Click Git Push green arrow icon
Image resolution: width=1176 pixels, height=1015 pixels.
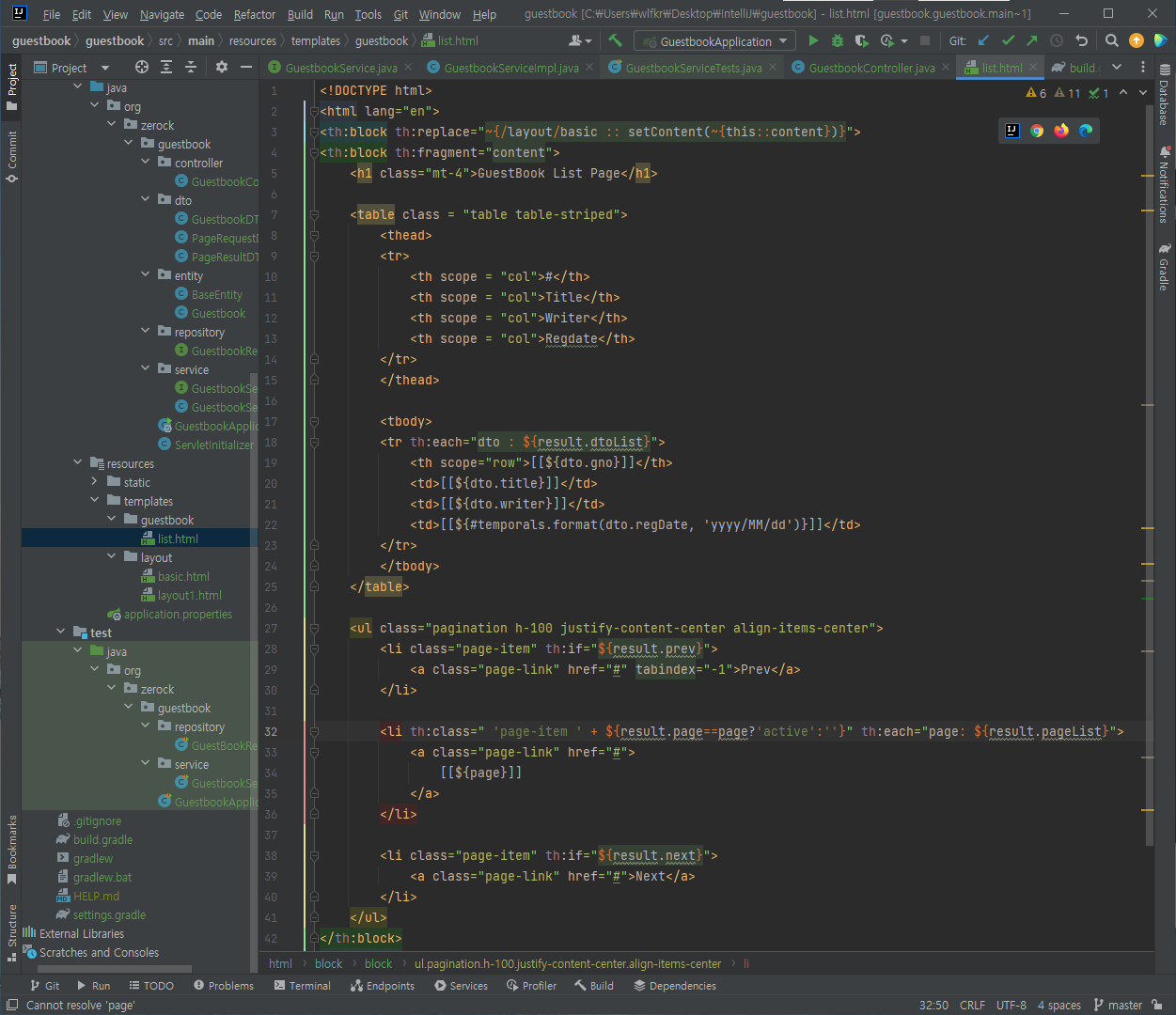[x=1032, y=40]
